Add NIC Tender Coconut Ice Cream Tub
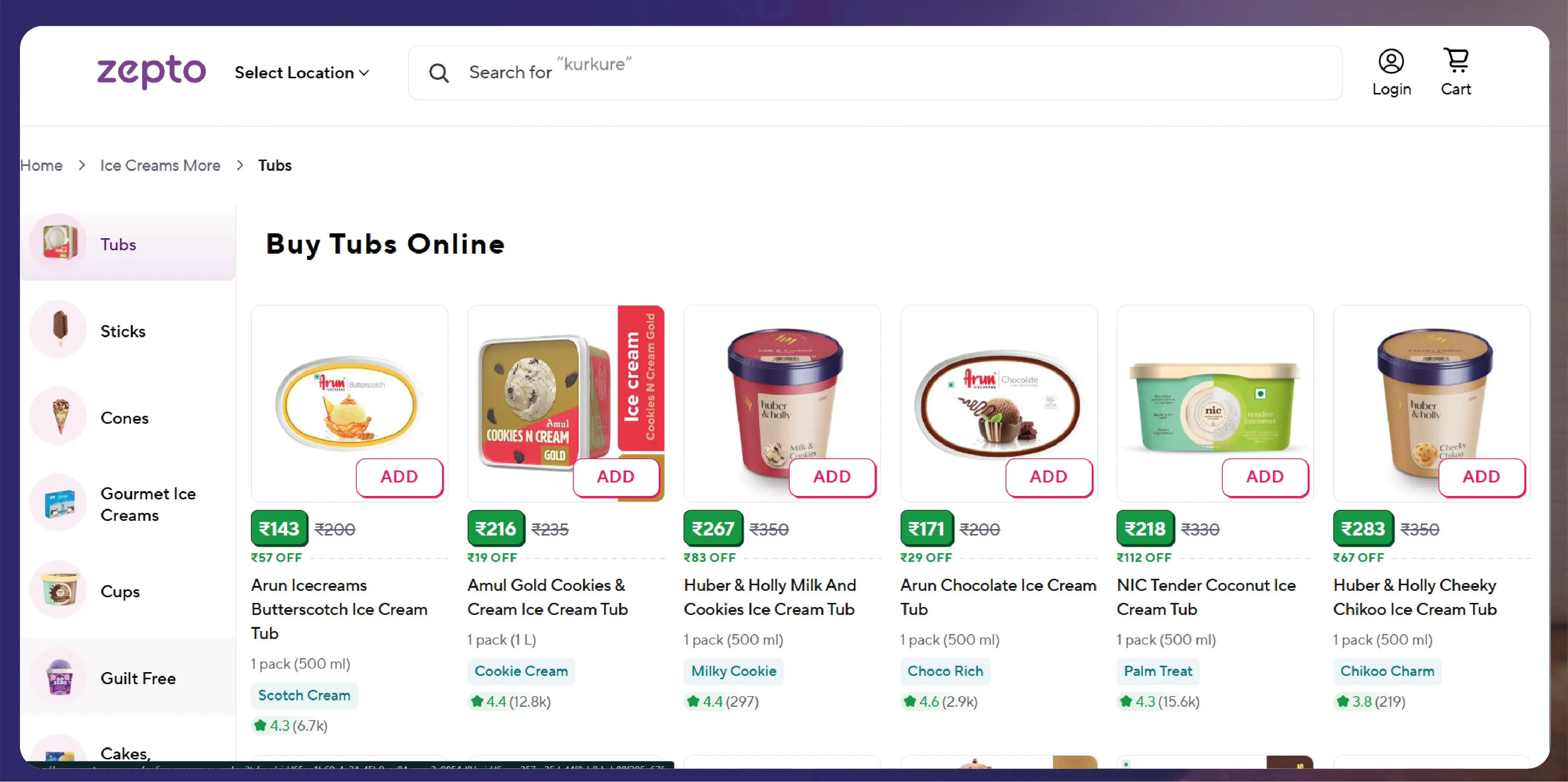This screenshot has height=782, width=1568. pyautogui.click(x=1265, y=476)
